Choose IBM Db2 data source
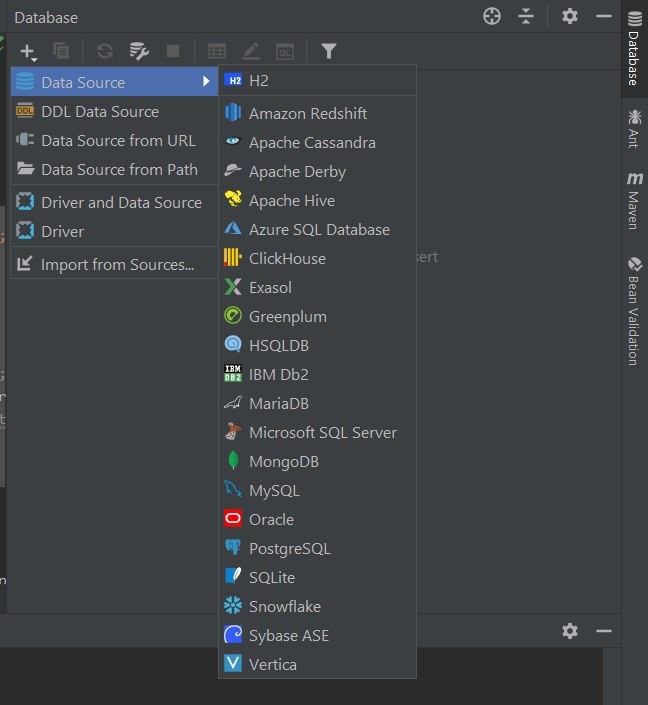The width and height of the screenshot is (648, 705). coord(317,375)
